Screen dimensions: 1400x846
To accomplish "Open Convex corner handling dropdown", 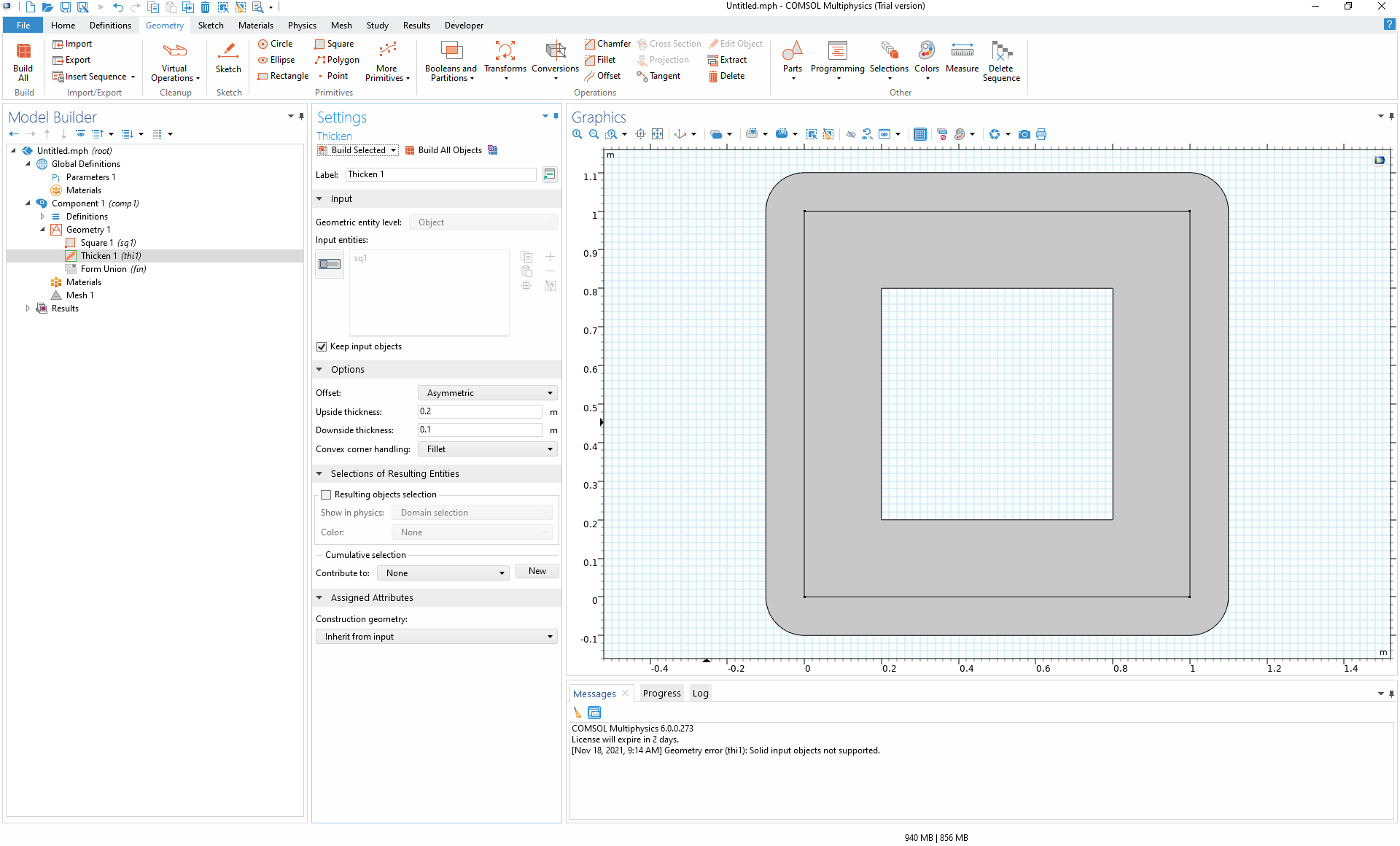I will (x=487, y=449).
